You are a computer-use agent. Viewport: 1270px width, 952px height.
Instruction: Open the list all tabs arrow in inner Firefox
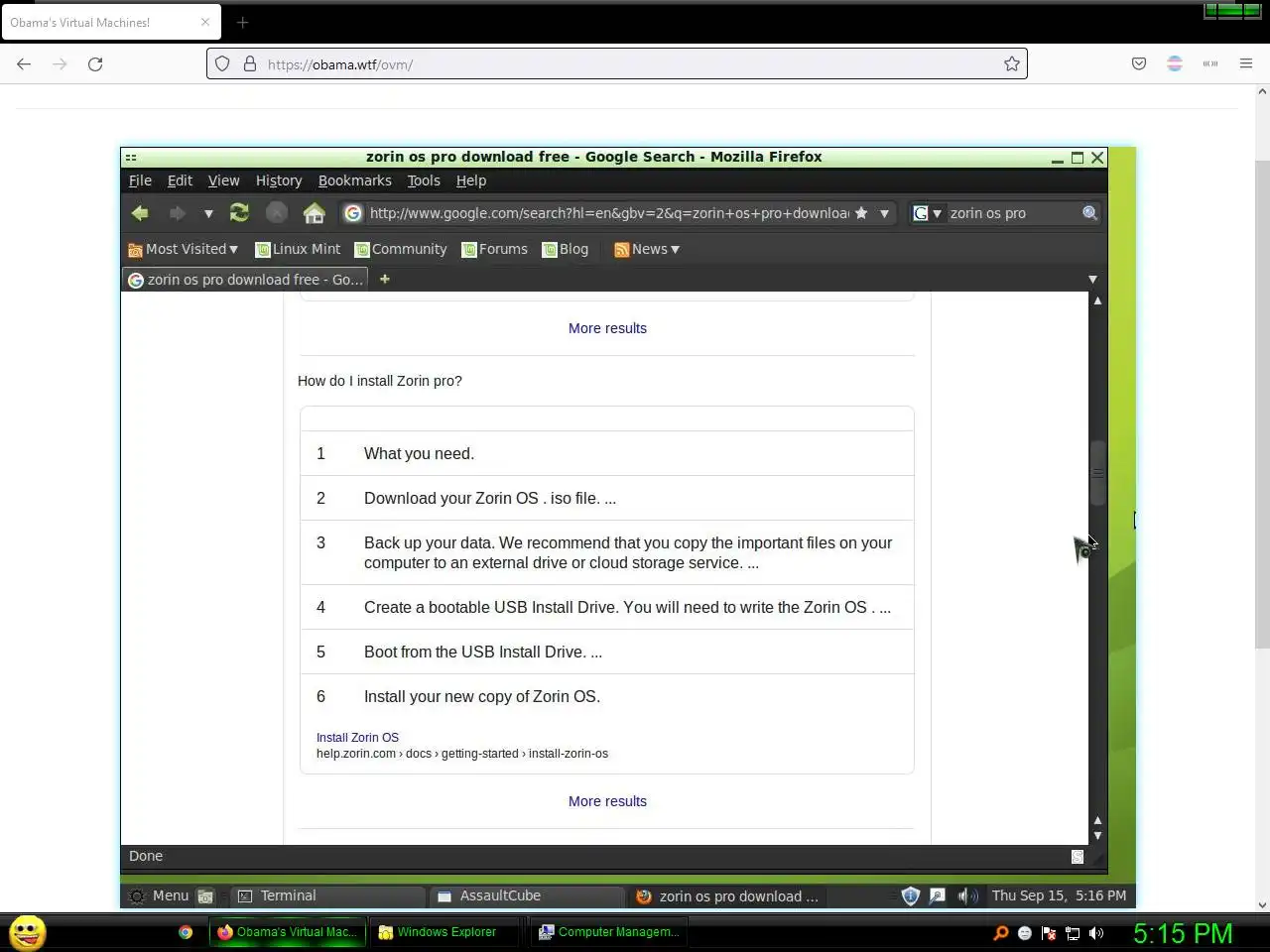(x=1092, y=280)
